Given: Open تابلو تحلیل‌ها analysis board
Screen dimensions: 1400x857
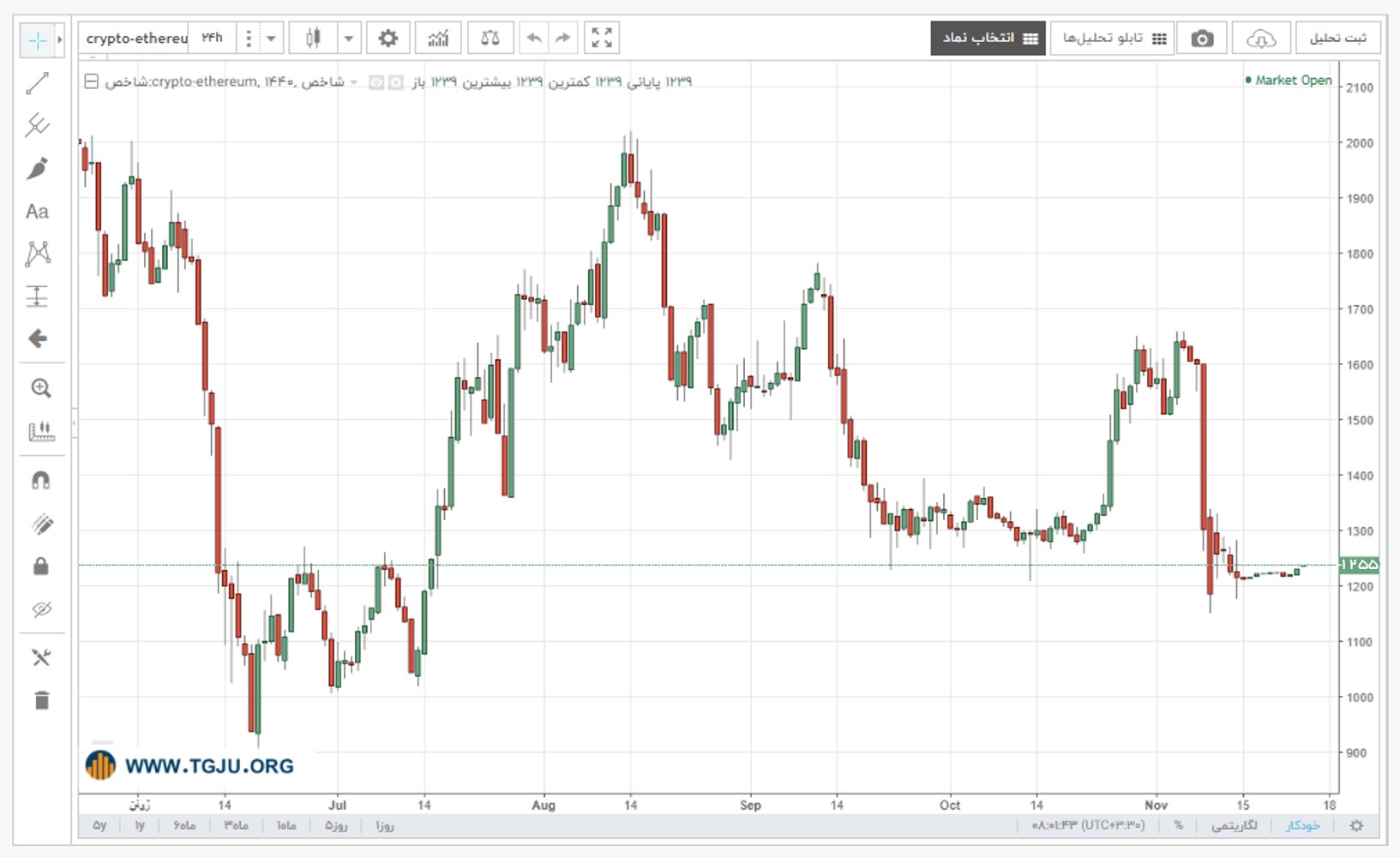Looking at the screenshot, I should point(1112,39).
